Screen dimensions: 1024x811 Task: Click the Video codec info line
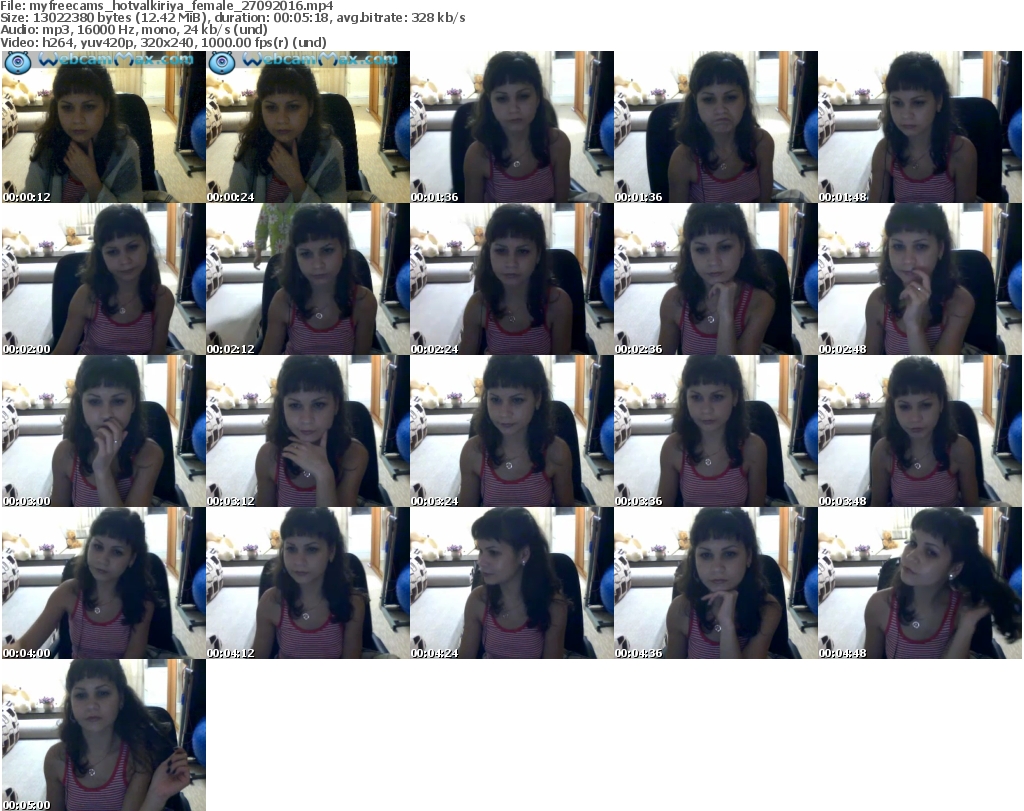click(164, 42)
